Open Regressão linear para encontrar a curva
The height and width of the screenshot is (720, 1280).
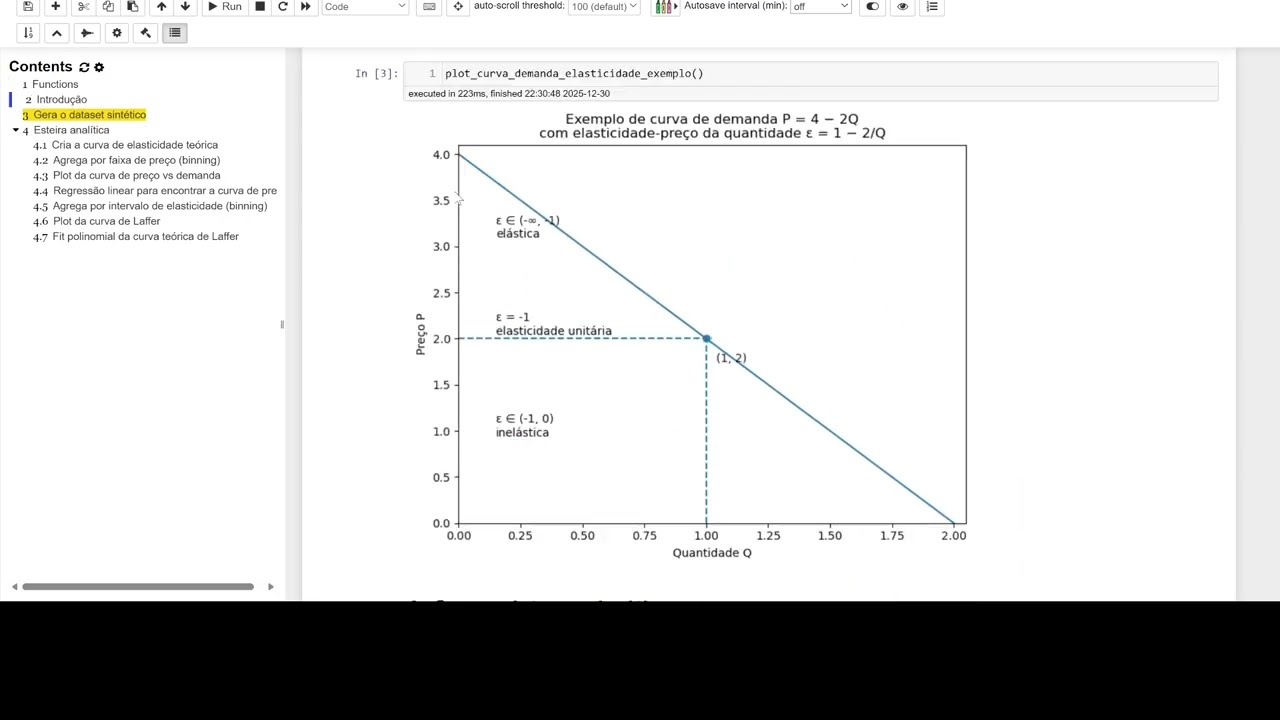(165, 190)
